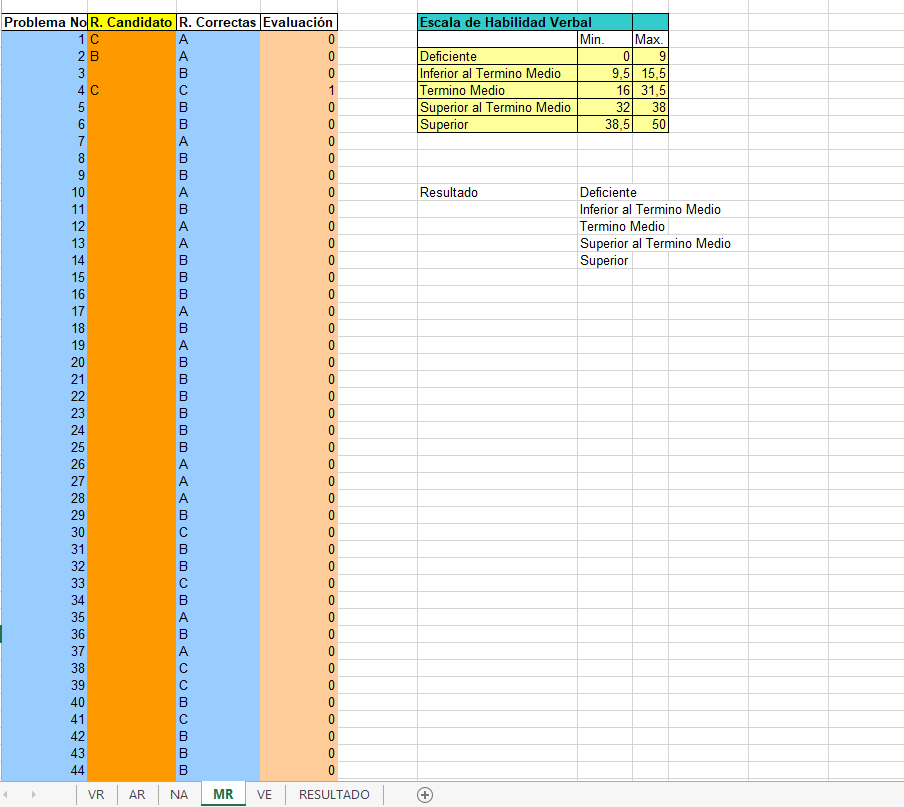Open the RESULTADO sheet tab
The width and height of the screenshot is (904, 807).
[334, 795]
